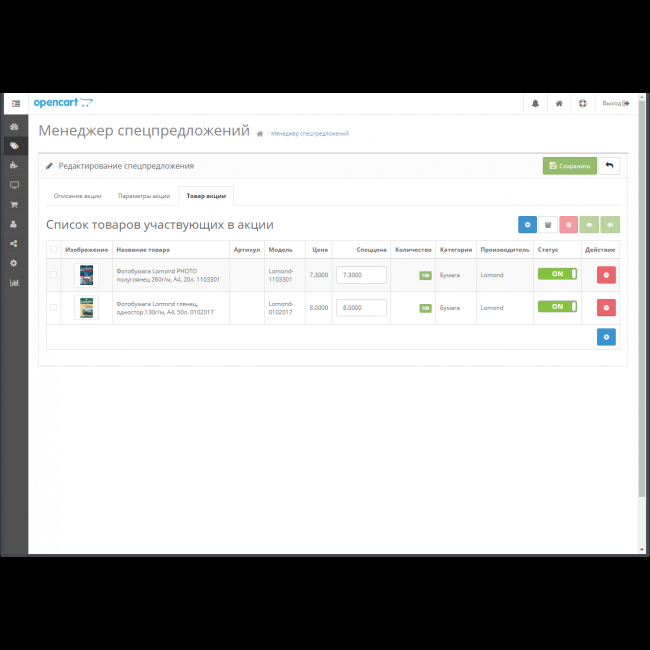Image resolution: width=650 pixels, height=650 pixels.
Task: Tick the checkbox for Lomond-0102017 product row
Action: click(53, 307)
